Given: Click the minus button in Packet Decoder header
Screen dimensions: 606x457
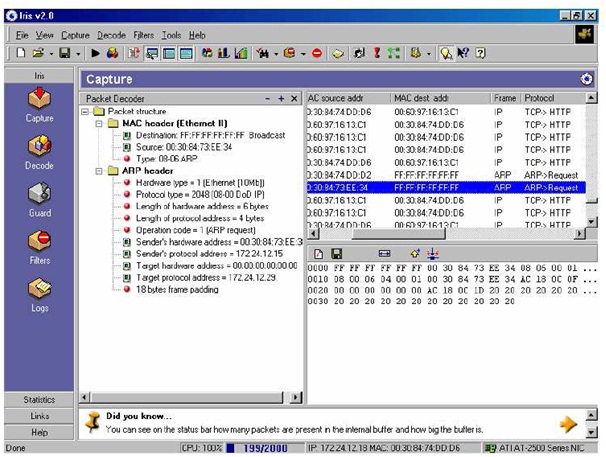Looking at the screenshot, I should (268, 99).
